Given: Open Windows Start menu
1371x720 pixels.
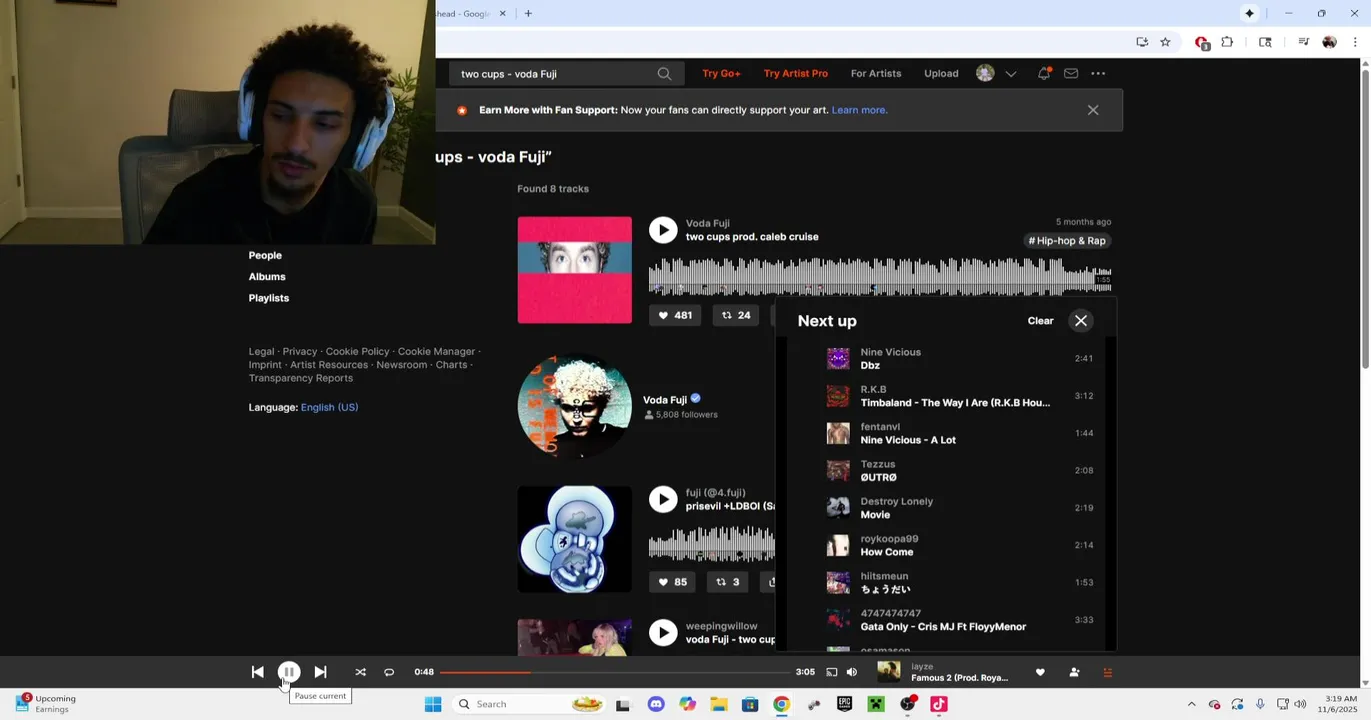Looking at the screenshot, I should [x=433, y=704].
